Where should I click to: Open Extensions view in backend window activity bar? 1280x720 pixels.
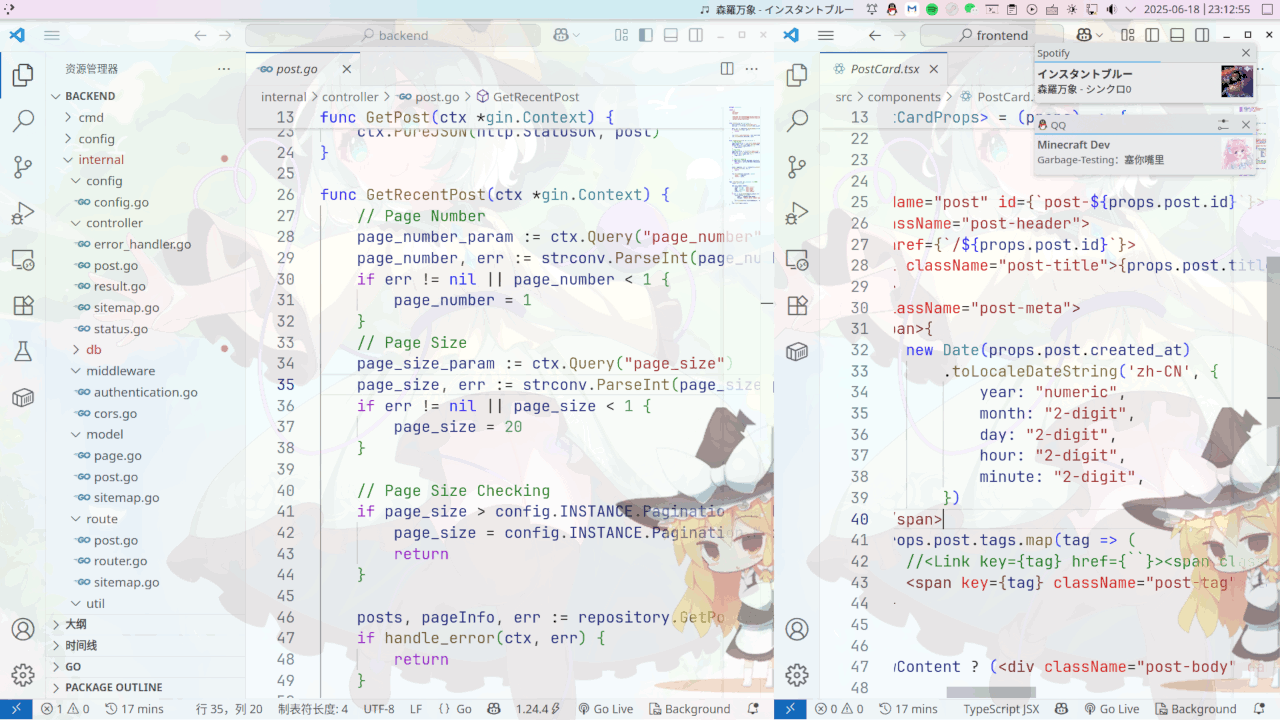coord(22,305)
